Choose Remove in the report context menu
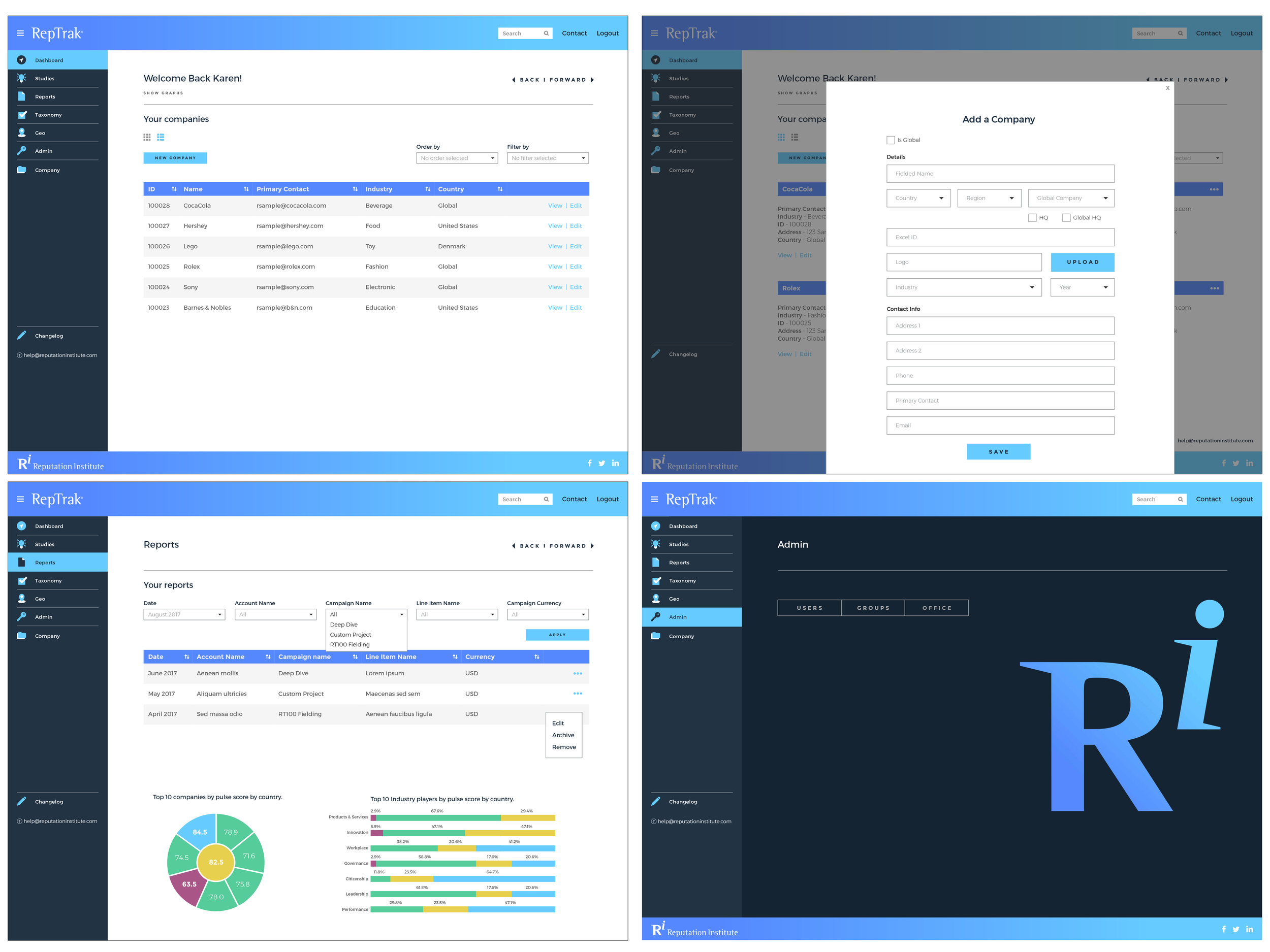The image size is (1270, 952). pos(564,747)
